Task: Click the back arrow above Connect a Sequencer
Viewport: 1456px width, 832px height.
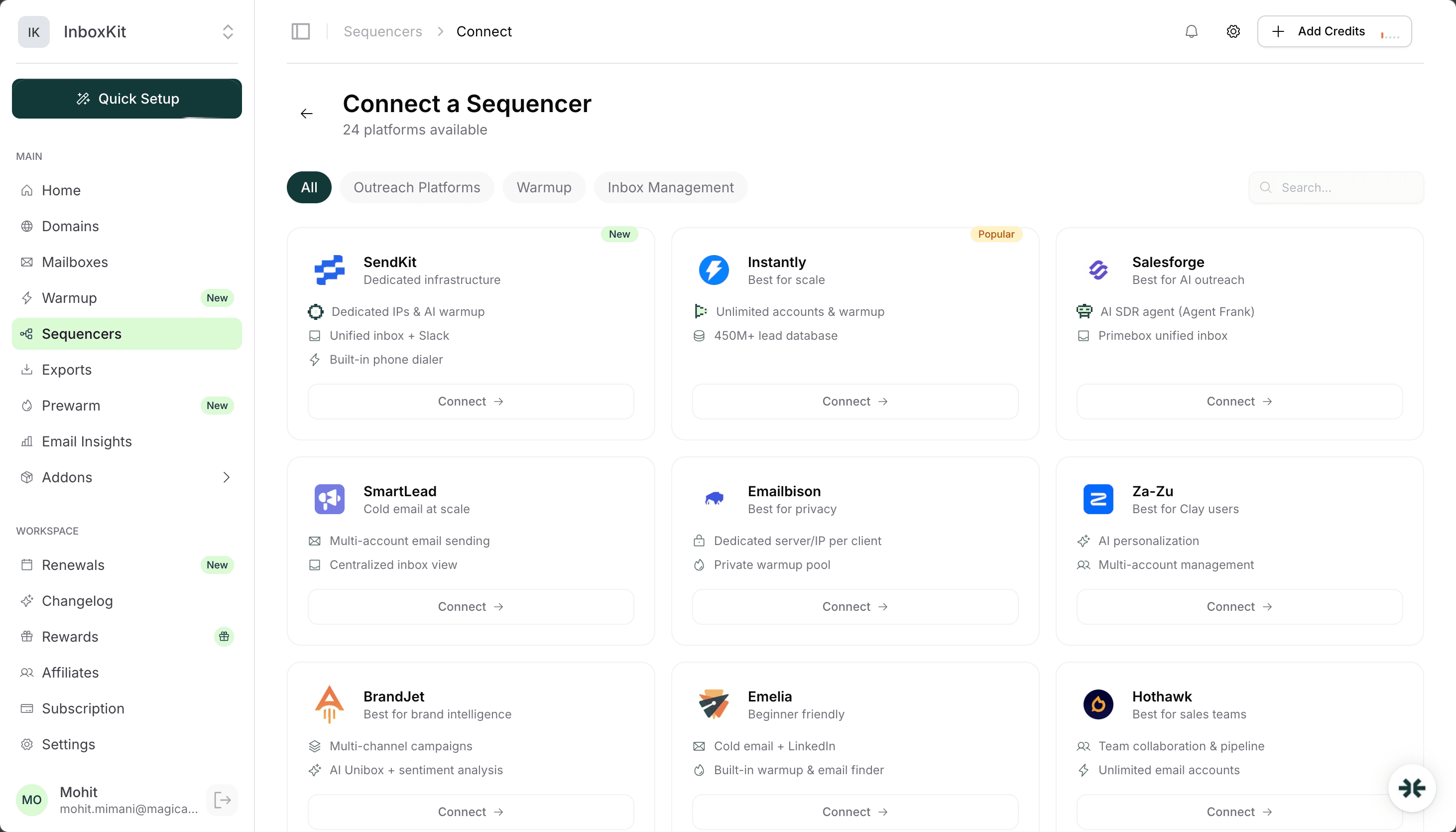Action: 307,113
